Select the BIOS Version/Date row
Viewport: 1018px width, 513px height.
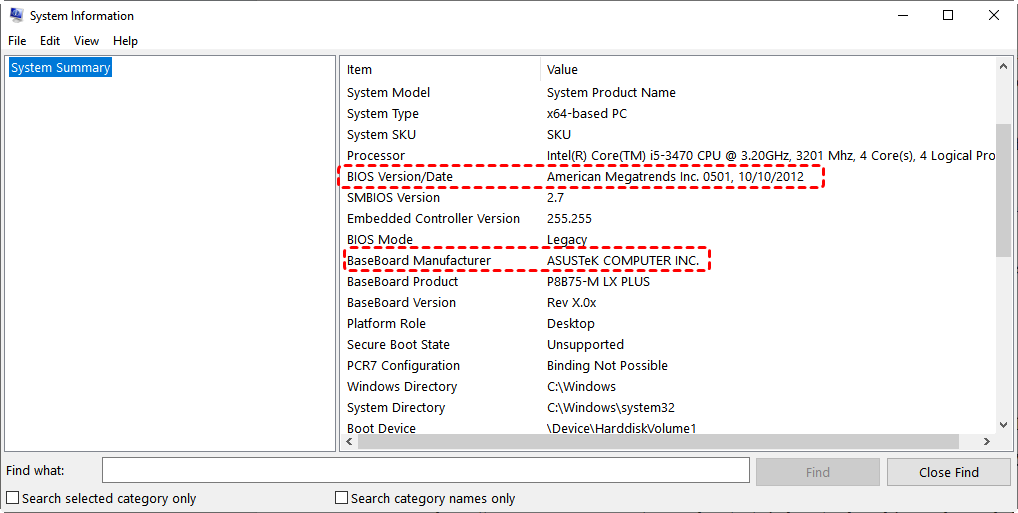(x=669, y=177)
